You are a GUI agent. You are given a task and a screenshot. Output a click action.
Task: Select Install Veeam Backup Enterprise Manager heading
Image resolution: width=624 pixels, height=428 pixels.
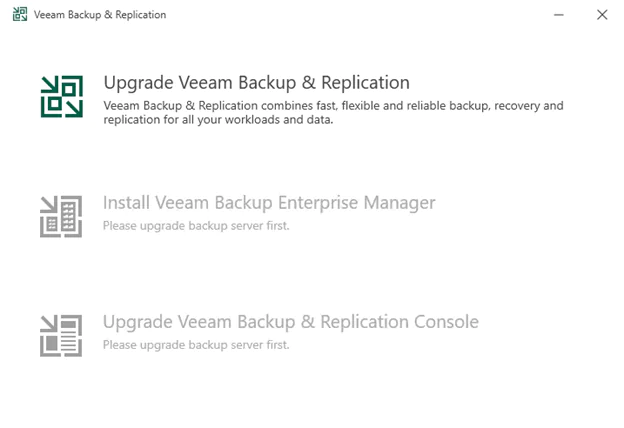pos(269,203)
